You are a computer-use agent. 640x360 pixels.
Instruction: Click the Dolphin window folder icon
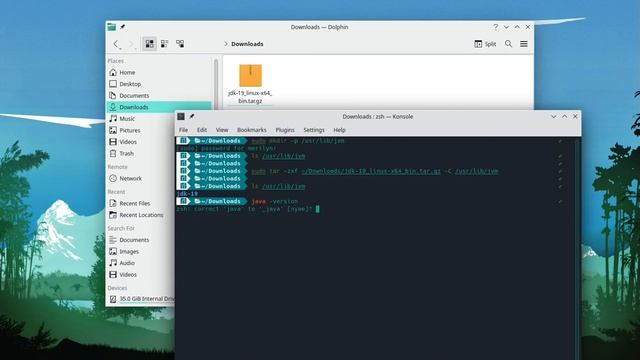pos(111,27)
